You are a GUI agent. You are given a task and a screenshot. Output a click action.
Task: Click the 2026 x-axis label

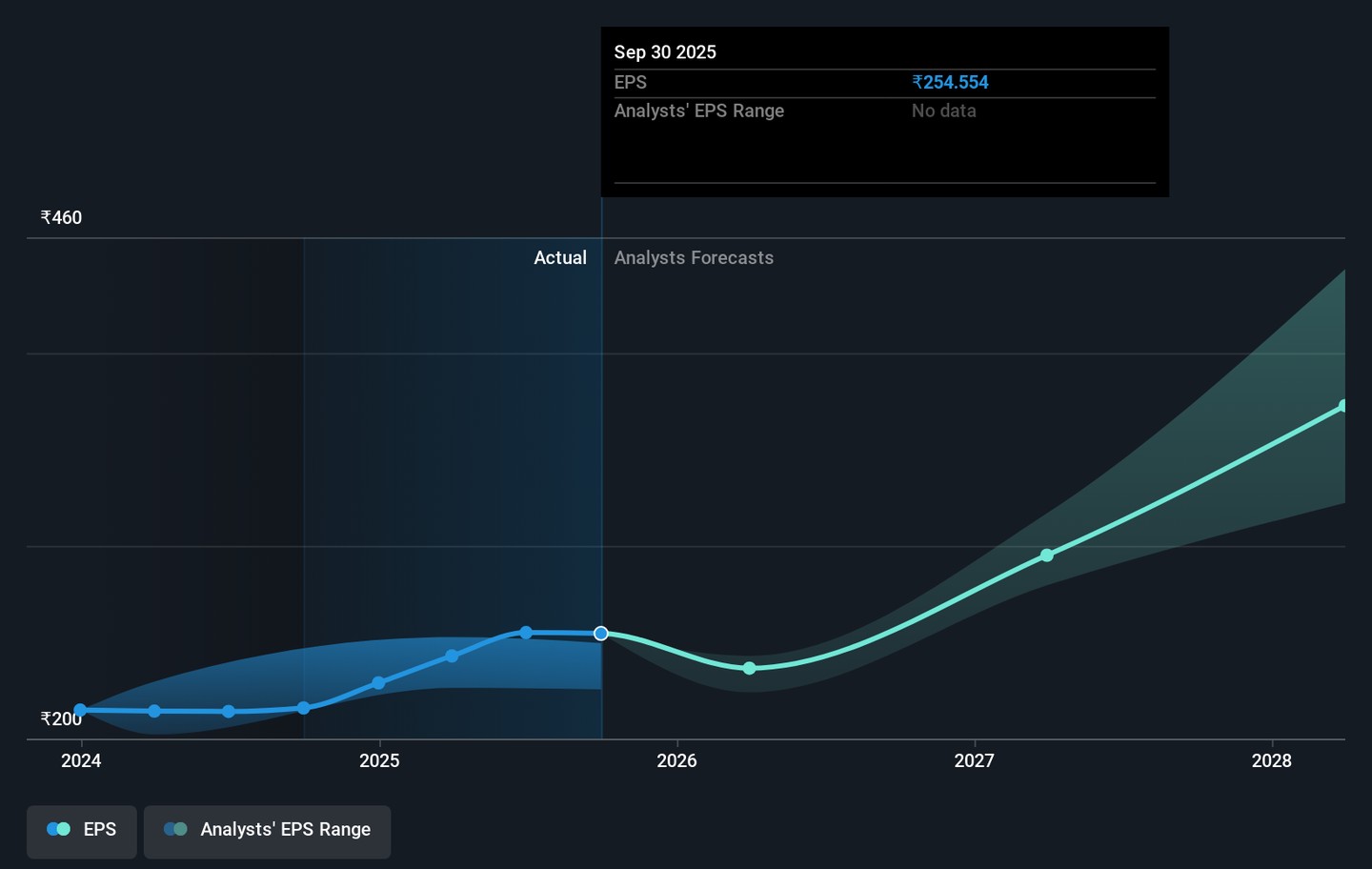[676, 760]
